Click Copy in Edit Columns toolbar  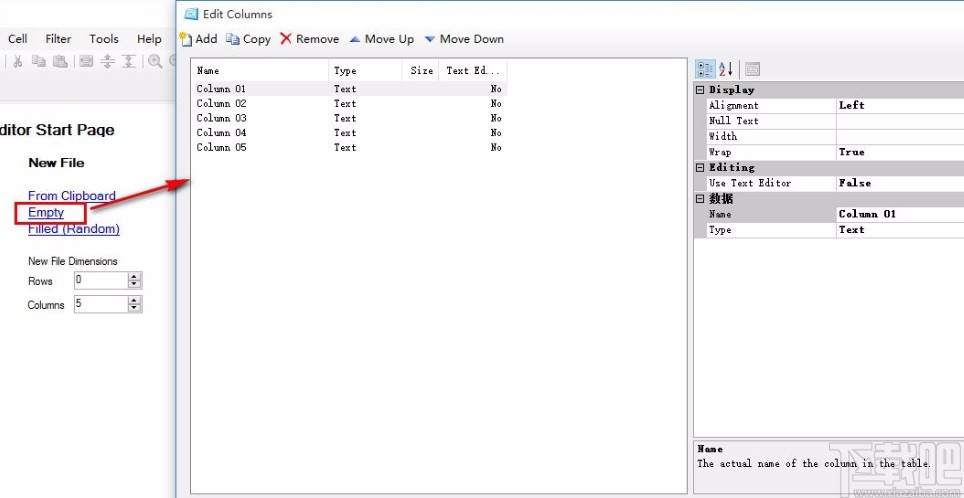click(x=248, y=39)
